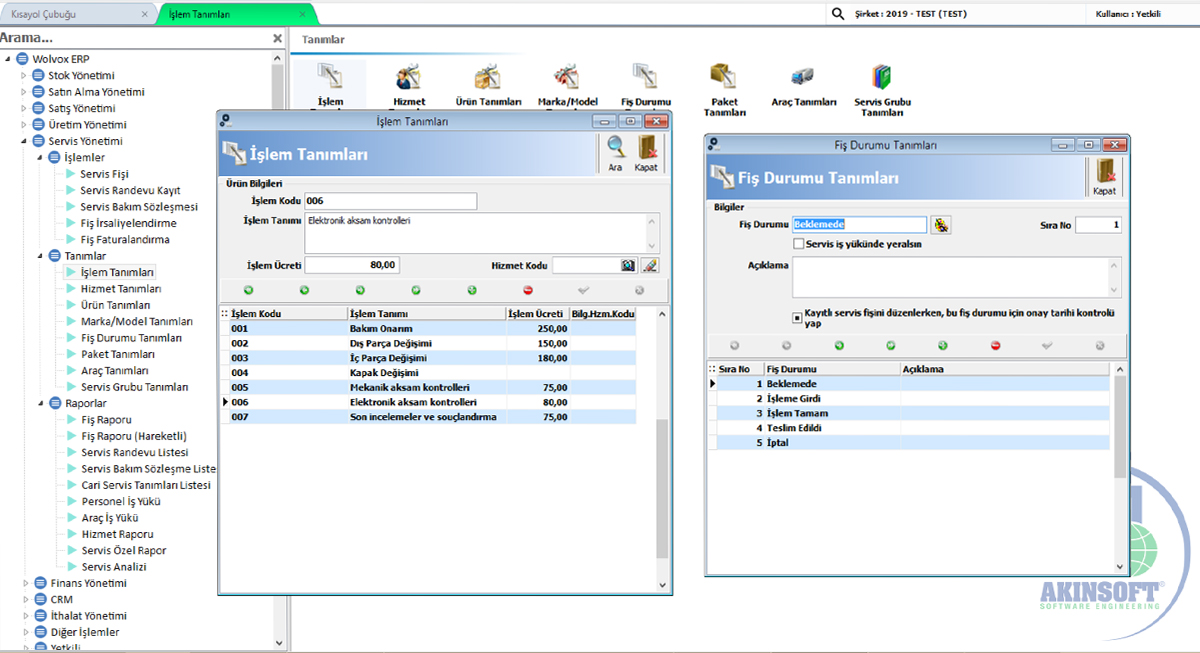1200x653 pixels.
Task: Click the İşlem Ücreti input field
Action: [354, 265]
